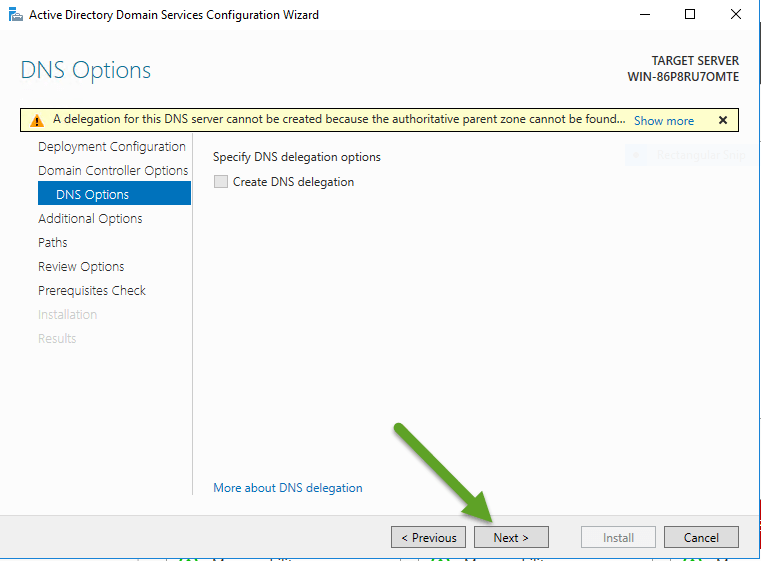Dismiss the DNS delegation warning banner
761x561 pixels.
(722, 120)
